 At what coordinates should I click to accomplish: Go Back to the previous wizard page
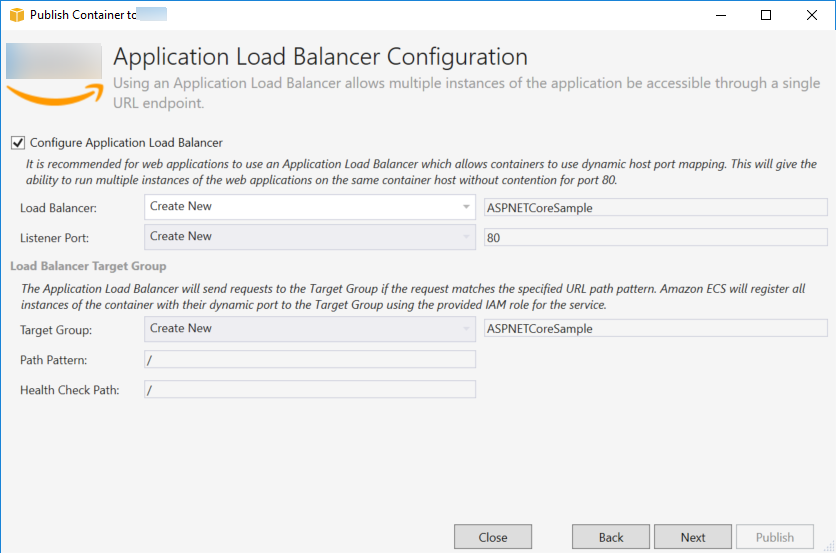coord(611,537)
